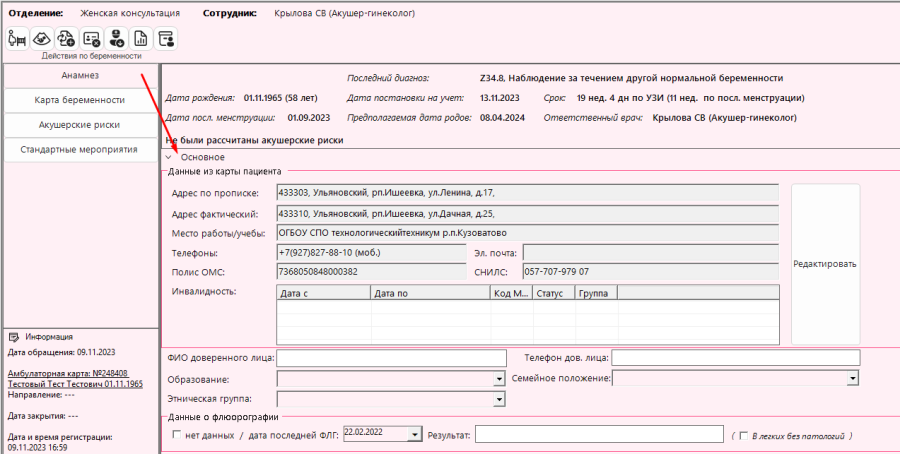The height and width of the screenshot is (454, 900).
Task: Open the дата последней ФЛГ date picker
Action: 416,434
